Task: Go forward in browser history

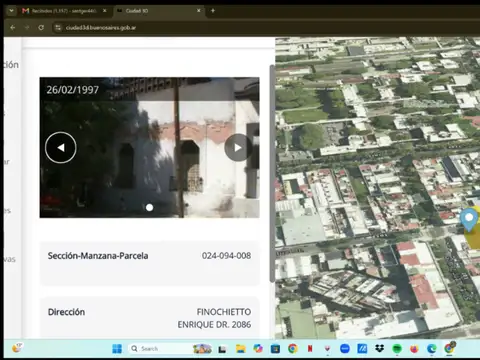Action: point(27,28)
